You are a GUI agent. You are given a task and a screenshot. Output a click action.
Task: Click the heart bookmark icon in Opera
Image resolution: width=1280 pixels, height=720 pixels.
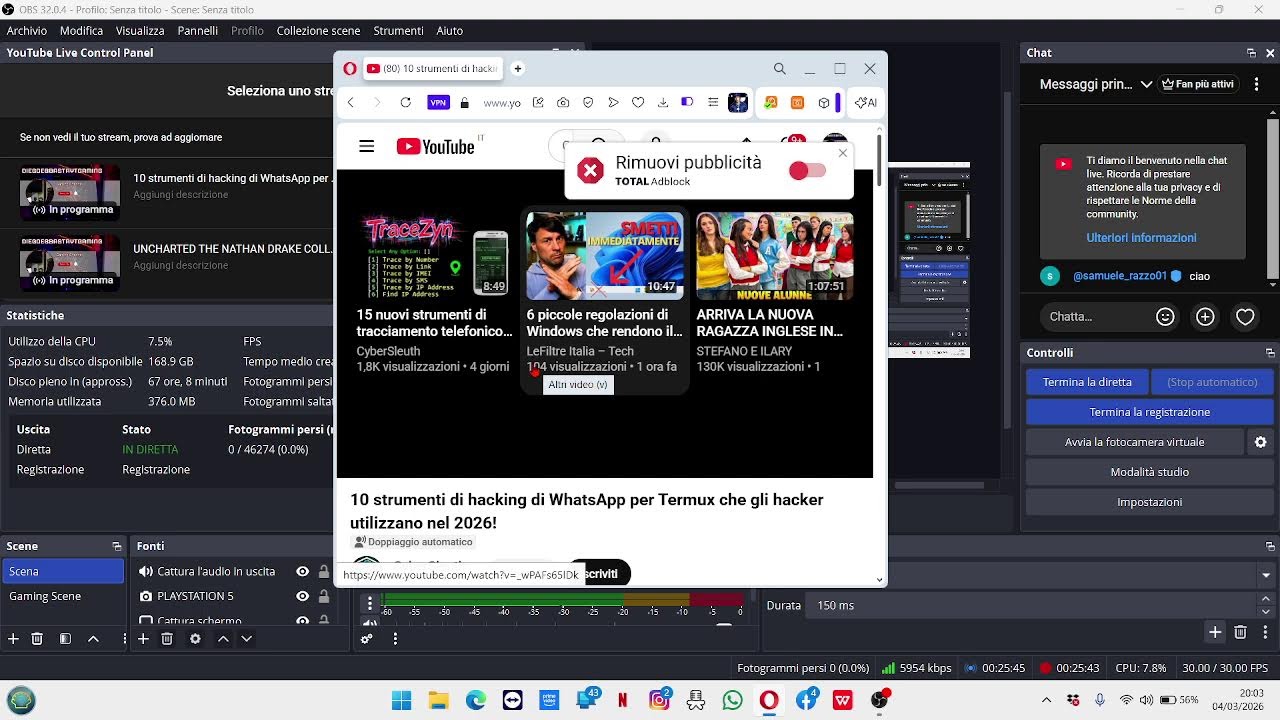point(638,102)
